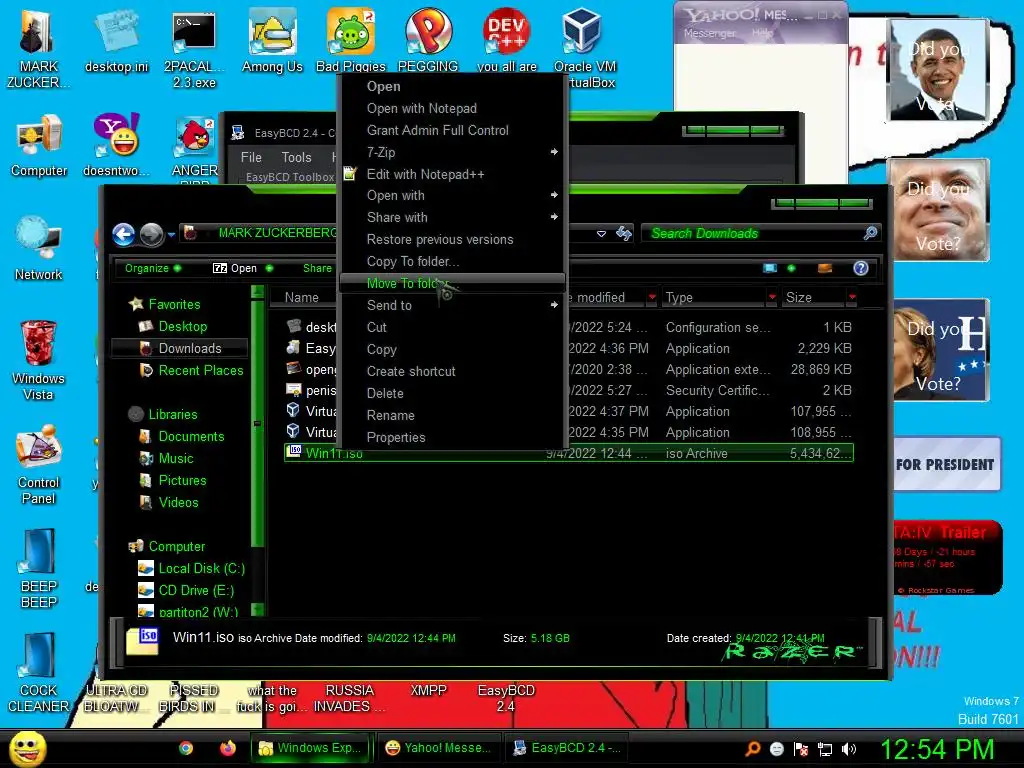The height and width of the screenshot is (768, 1024).
Task: Open the MARK ZUCKER desktop icon
Action: tap(38, 48)
